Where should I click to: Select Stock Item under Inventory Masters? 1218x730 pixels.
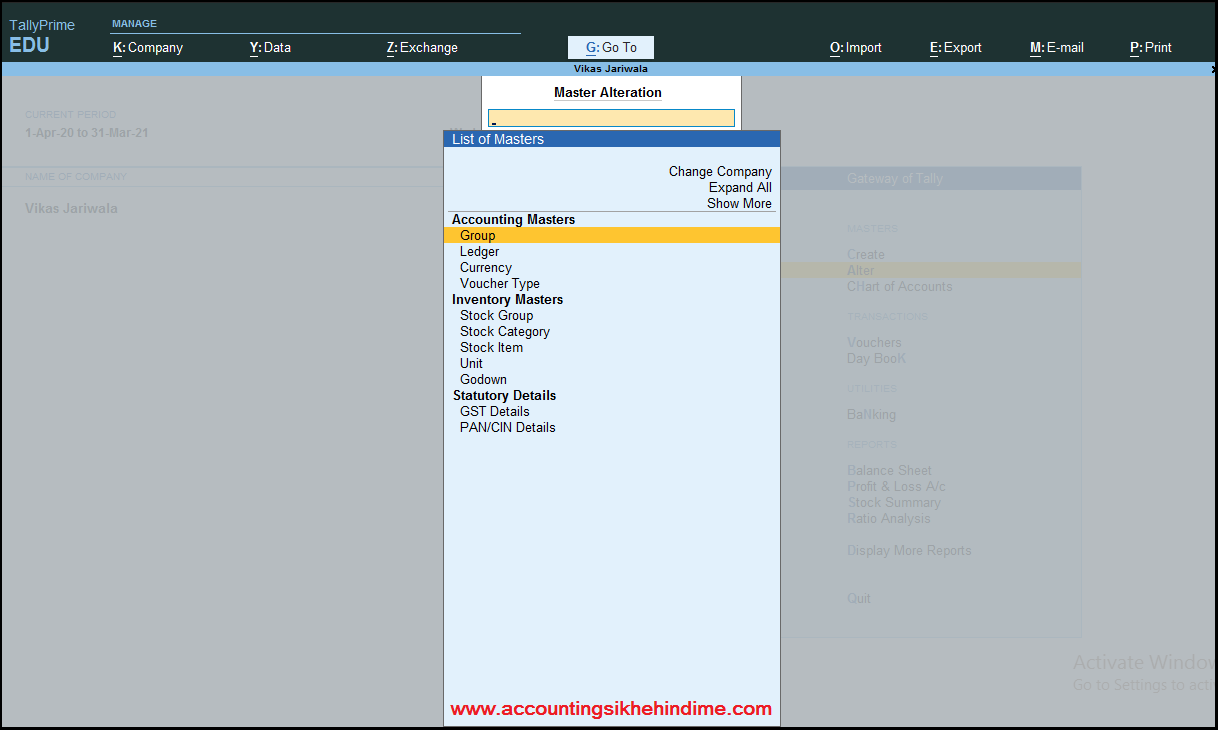pyautogui.click(x=491, y=347)
